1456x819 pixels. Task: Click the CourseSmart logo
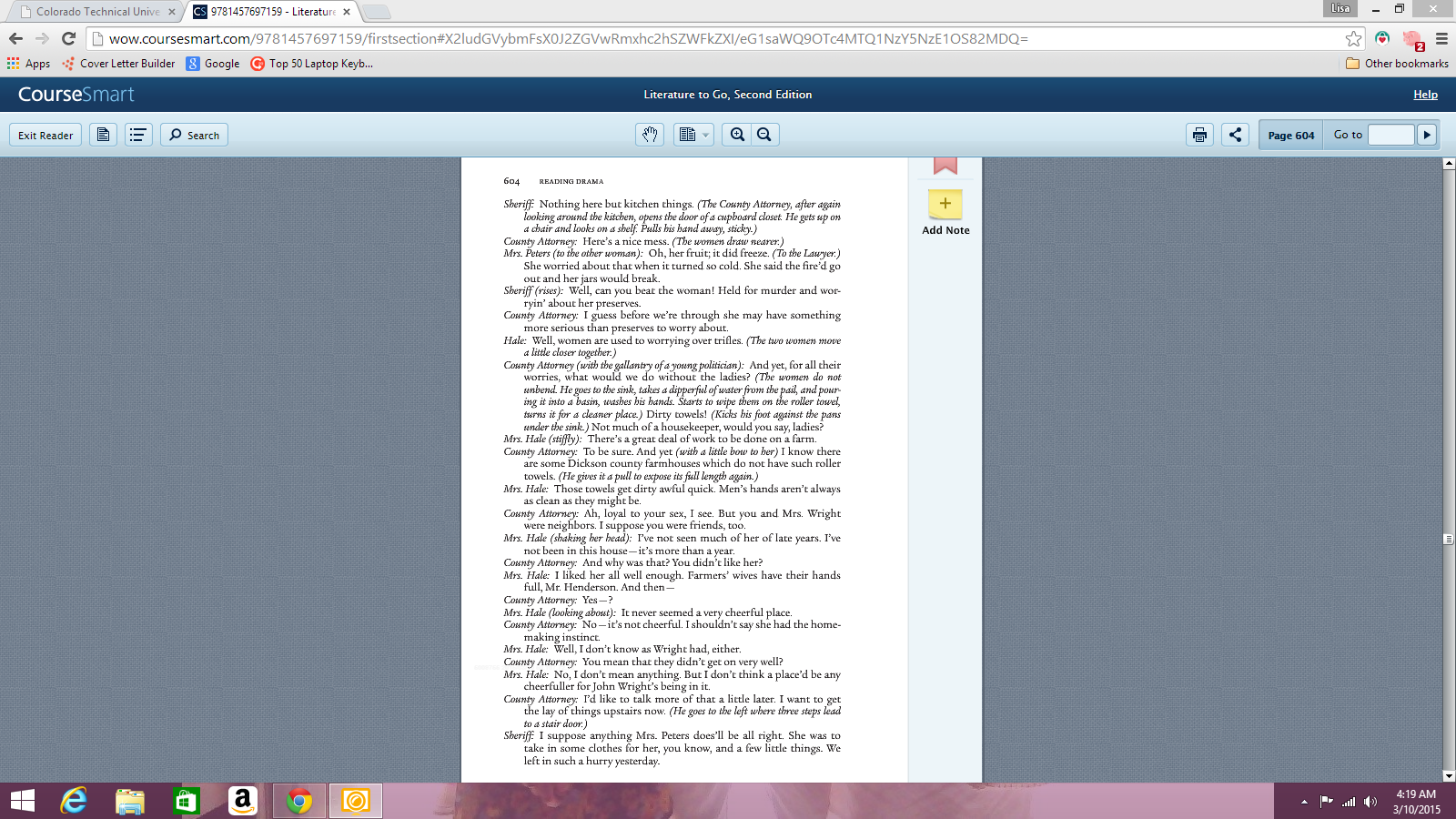76,95
